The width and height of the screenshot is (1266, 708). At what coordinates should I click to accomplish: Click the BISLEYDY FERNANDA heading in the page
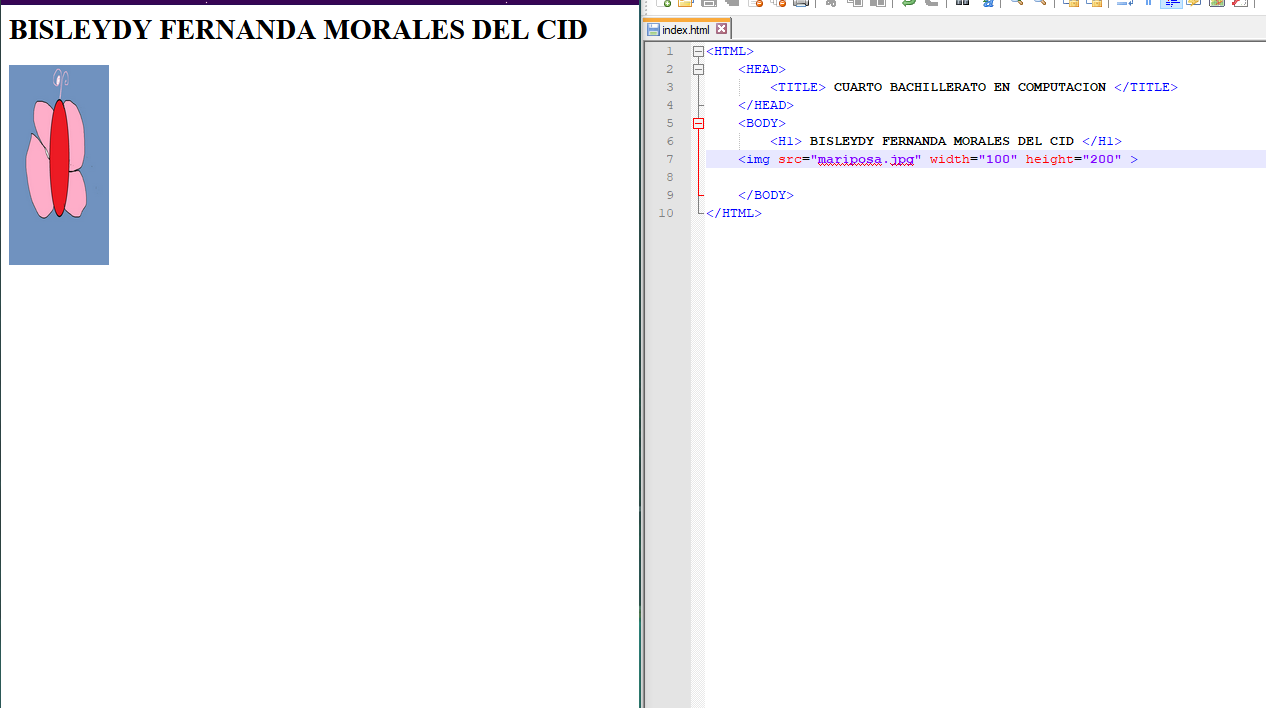pos(298,30)
